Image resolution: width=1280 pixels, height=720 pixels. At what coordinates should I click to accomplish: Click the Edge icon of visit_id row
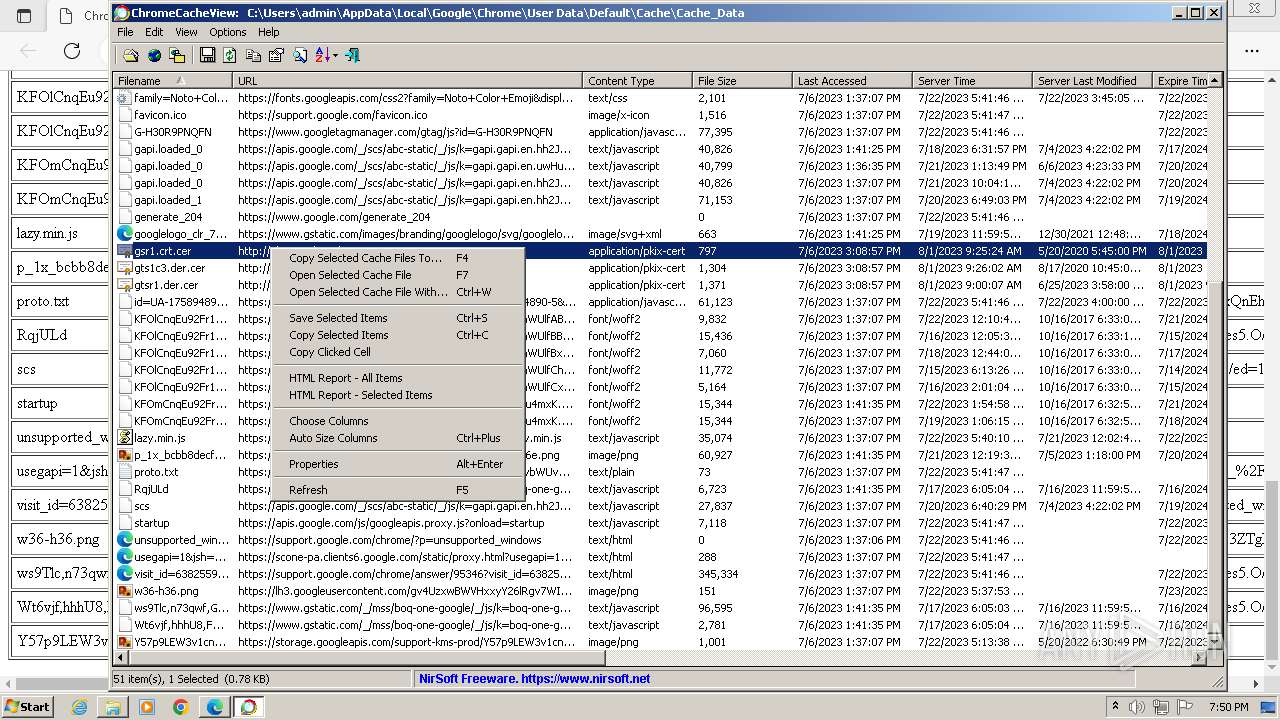(x=124, y=574)
